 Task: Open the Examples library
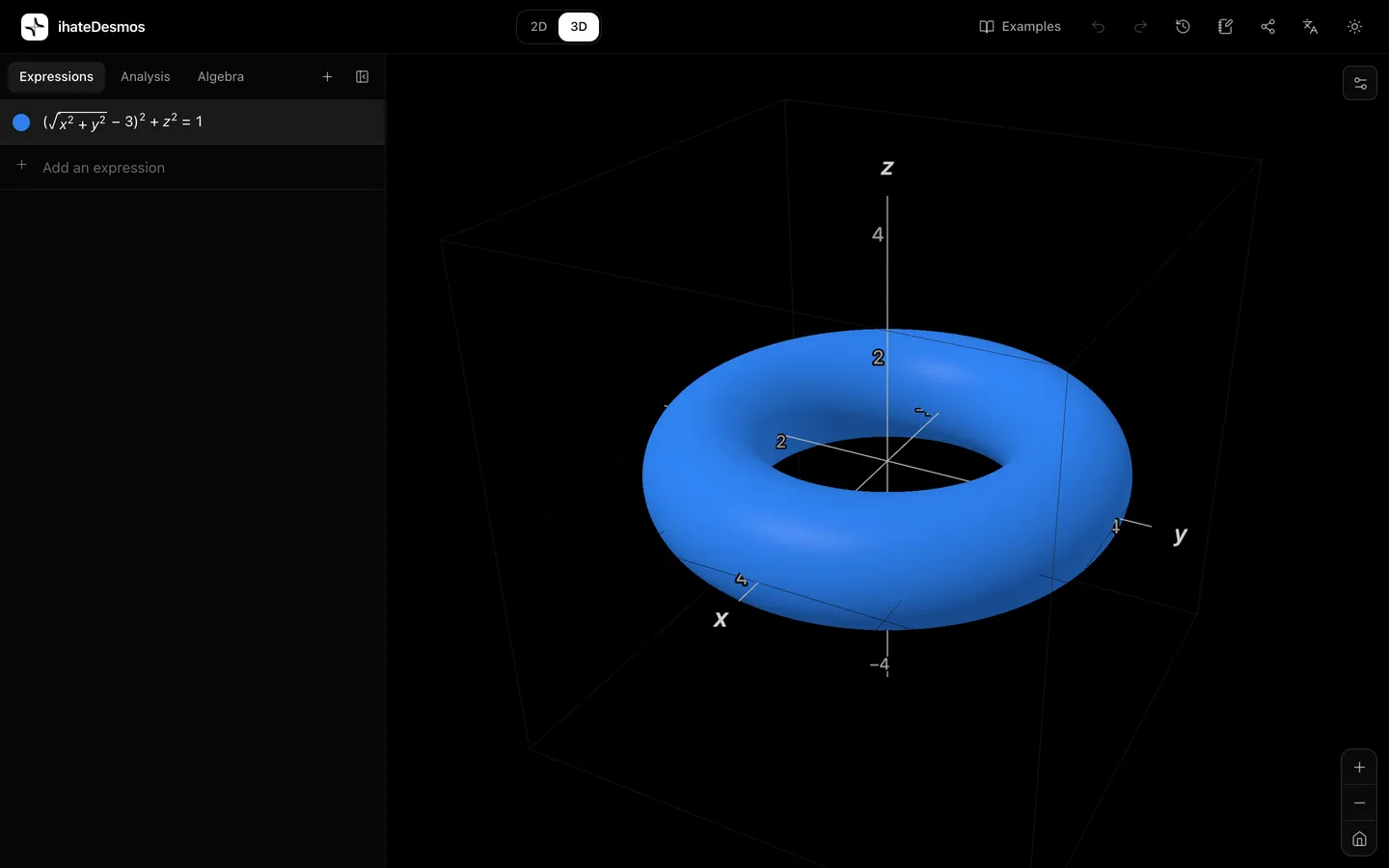(x=1020, y=27)
